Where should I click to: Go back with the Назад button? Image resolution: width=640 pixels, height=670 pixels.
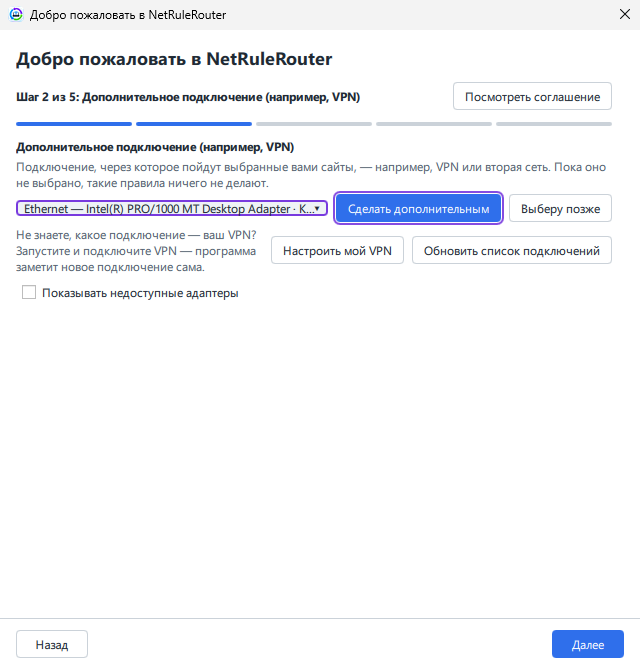pos(52,644)
